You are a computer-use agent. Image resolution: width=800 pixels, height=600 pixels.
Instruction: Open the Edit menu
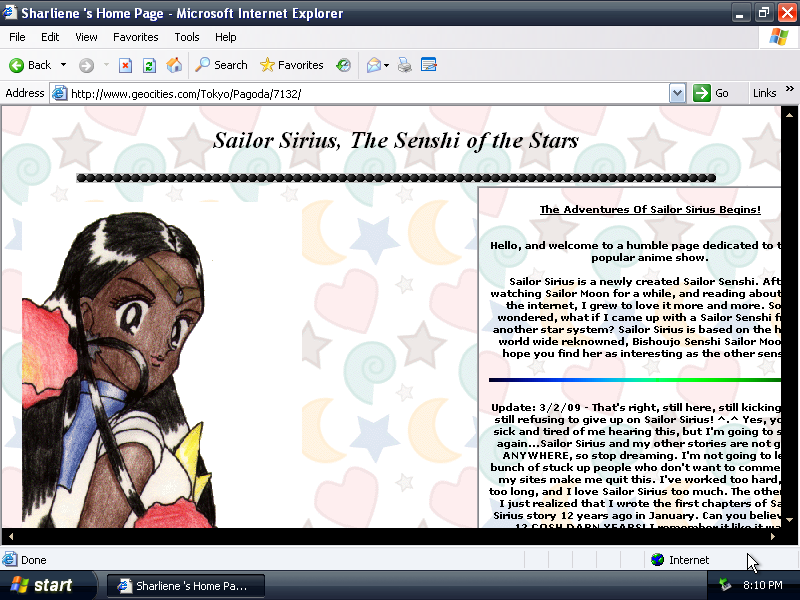(50, 37)
